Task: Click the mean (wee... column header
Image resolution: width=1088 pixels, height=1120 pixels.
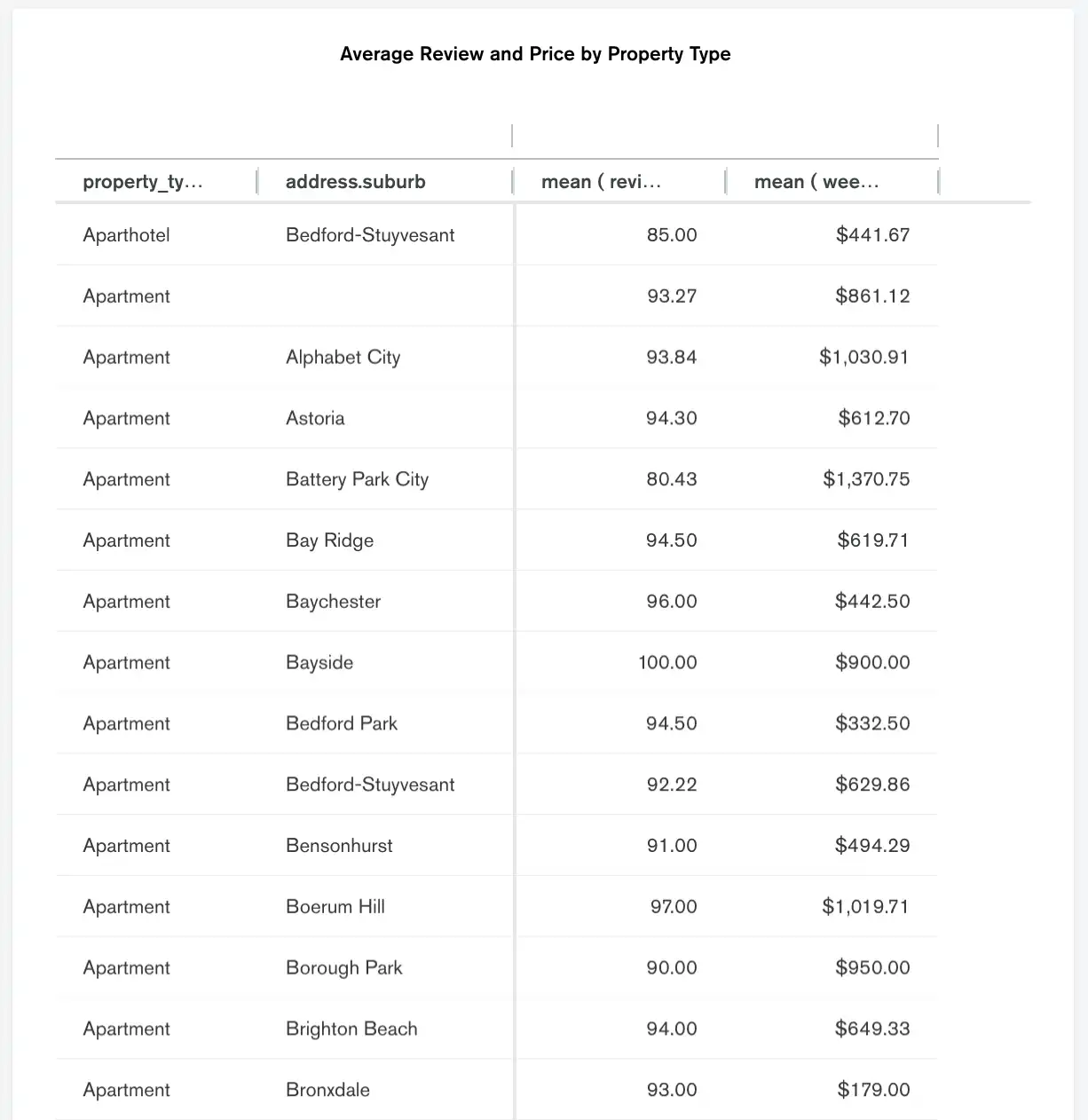Action: pyautogui.click(x=816, y=182)
